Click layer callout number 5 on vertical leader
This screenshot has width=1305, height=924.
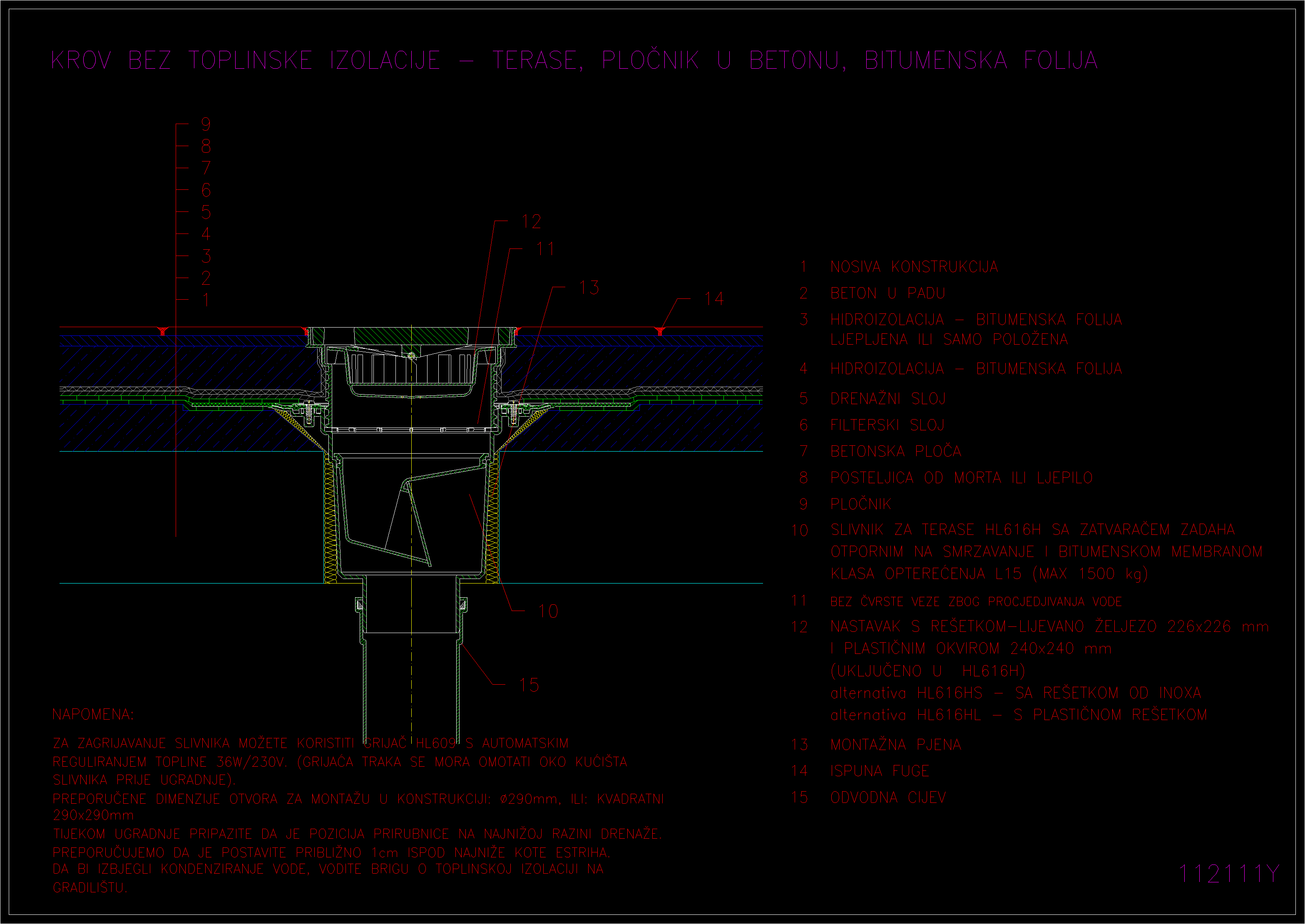[x=206, y=212]
